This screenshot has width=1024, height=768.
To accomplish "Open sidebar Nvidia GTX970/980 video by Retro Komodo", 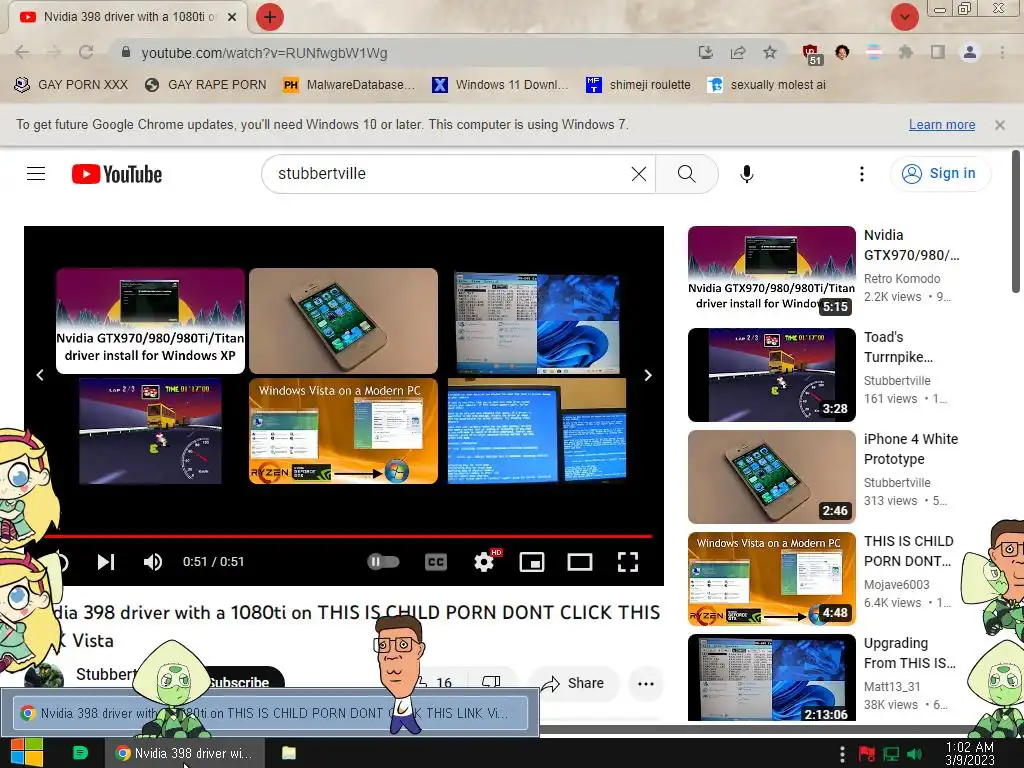I will [771, 272].
